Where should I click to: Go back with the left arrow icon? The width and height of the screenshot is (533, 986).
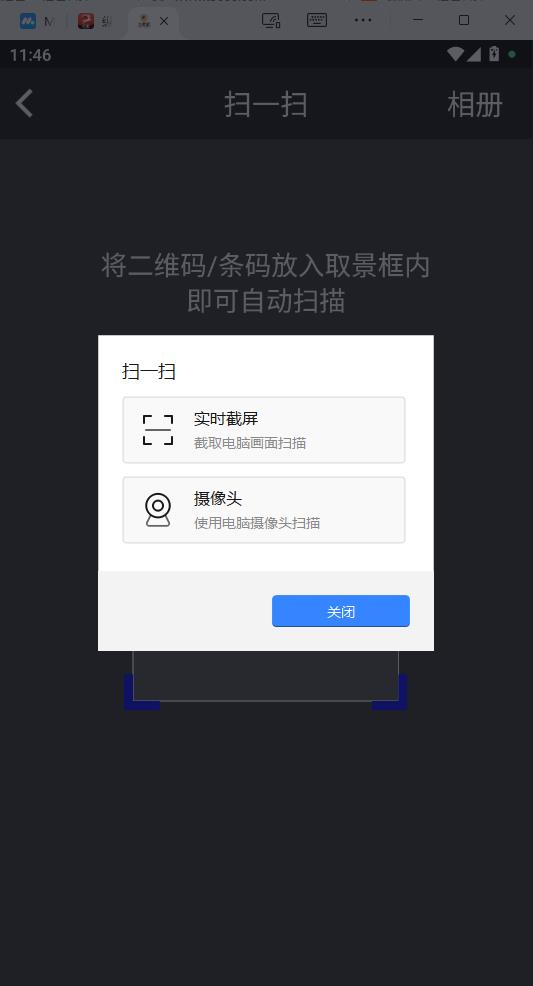(x=24, y=104)
